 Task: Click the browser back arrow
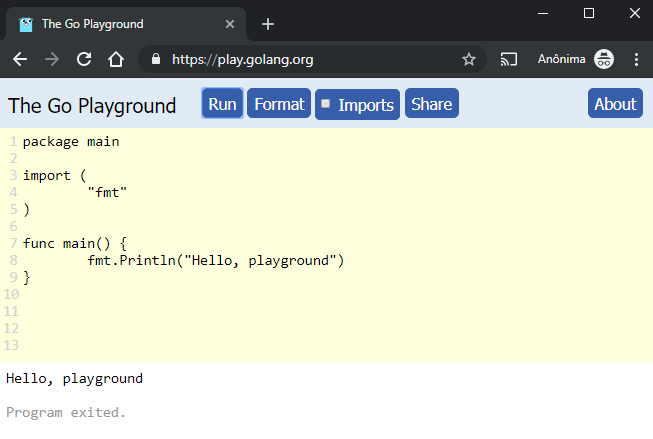(x=20, y=59)
